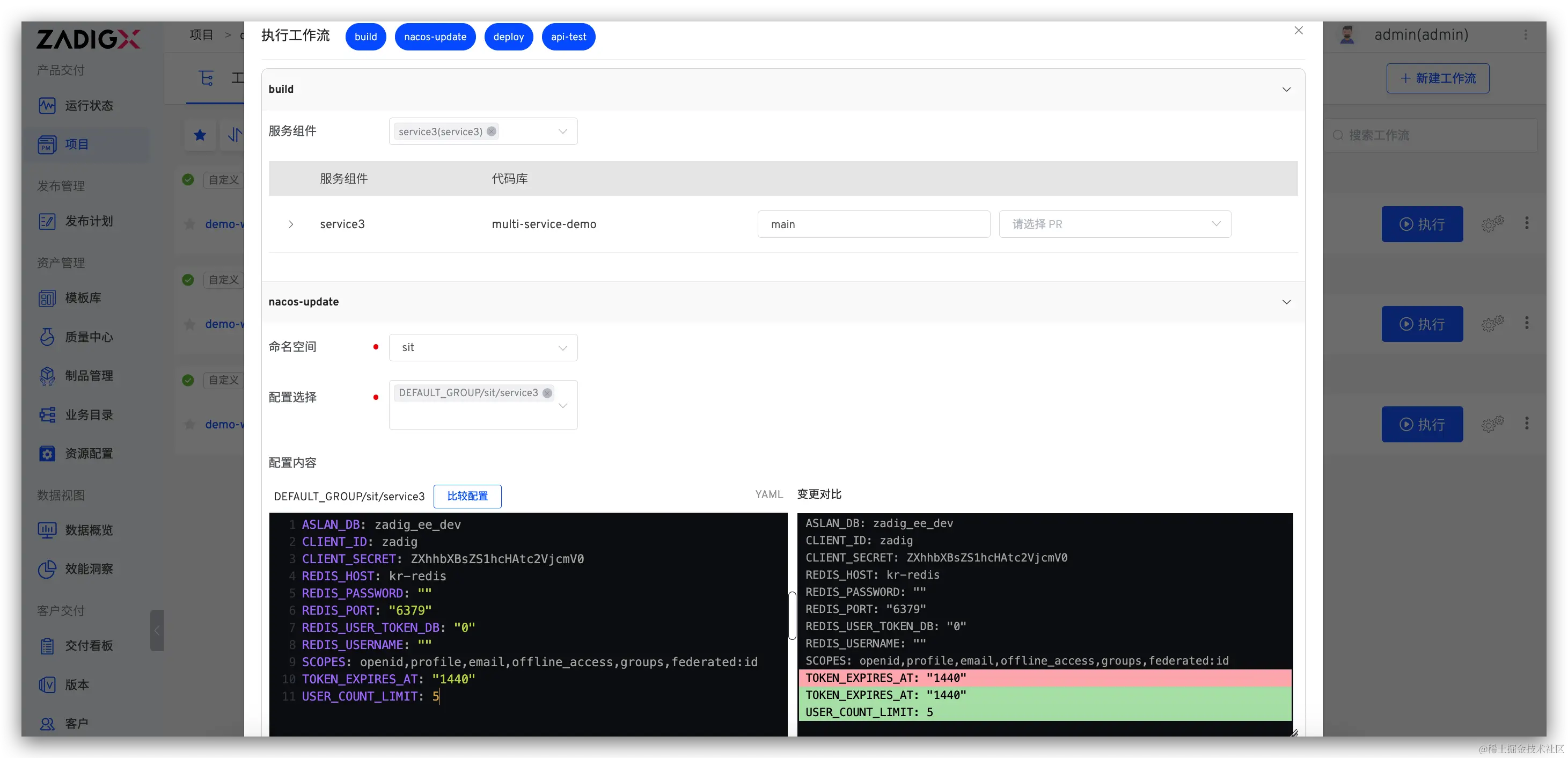Open 制品管理 sidebar item
The height and width of the screenshot is (758, 1568).
[x=88, y=376]
